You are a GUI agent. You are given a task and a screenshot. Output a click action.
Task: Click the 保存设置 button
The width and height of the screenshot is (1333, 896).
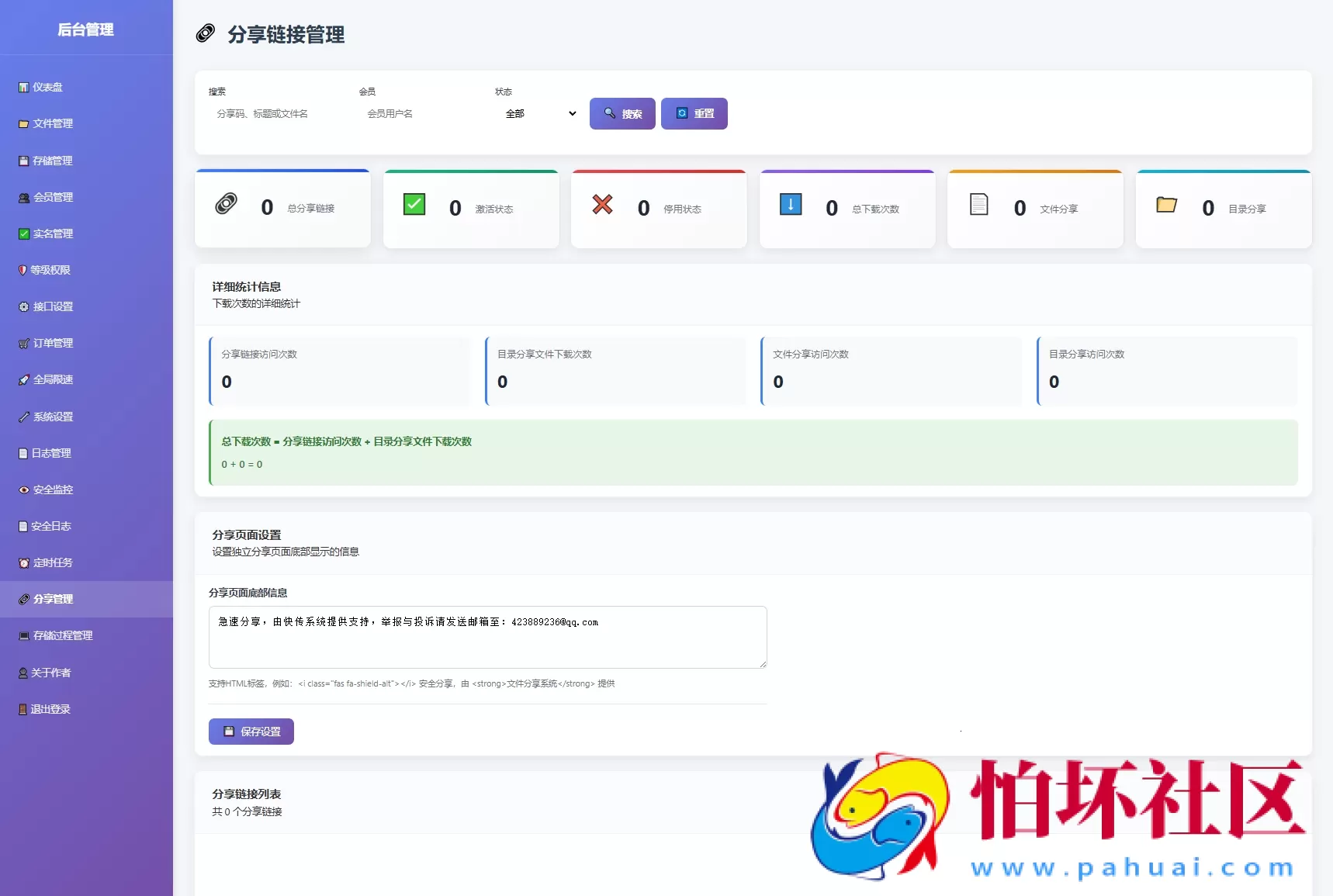[251, 731]
